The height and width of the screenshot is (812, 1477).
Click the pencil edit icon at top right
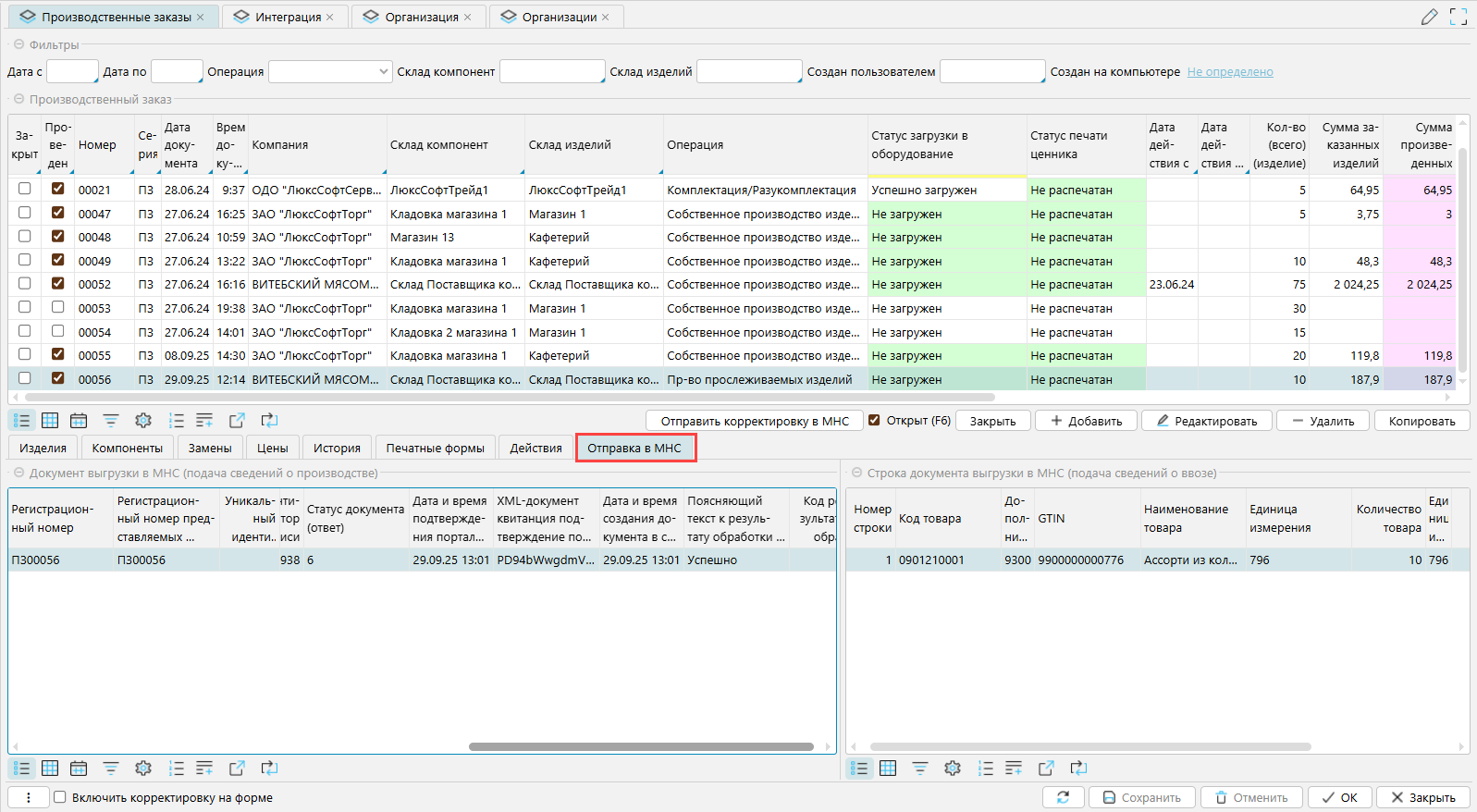tap(1429, 17)
